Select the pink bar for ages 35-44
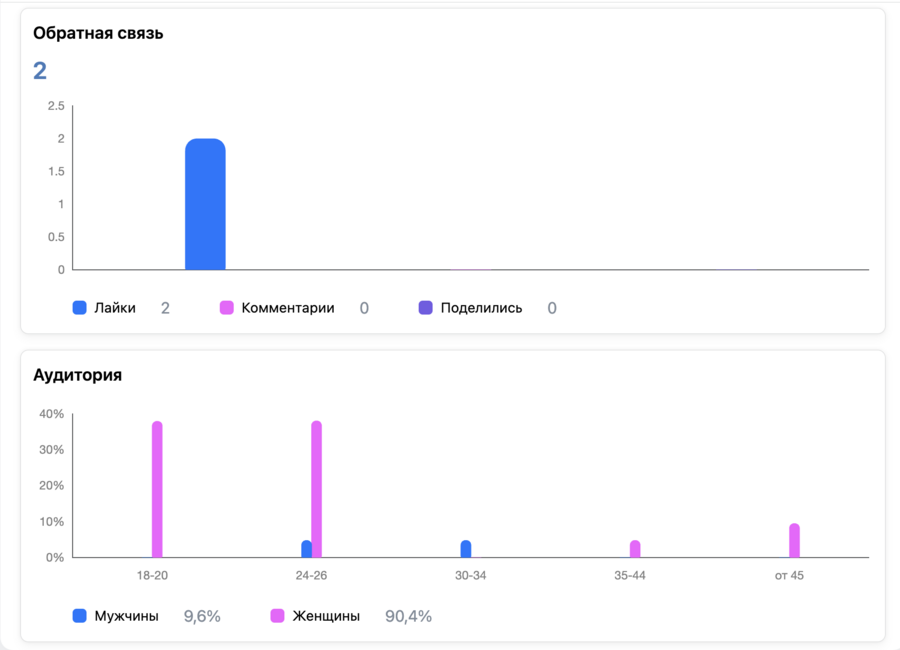900x650 pixels. (635, 549)
